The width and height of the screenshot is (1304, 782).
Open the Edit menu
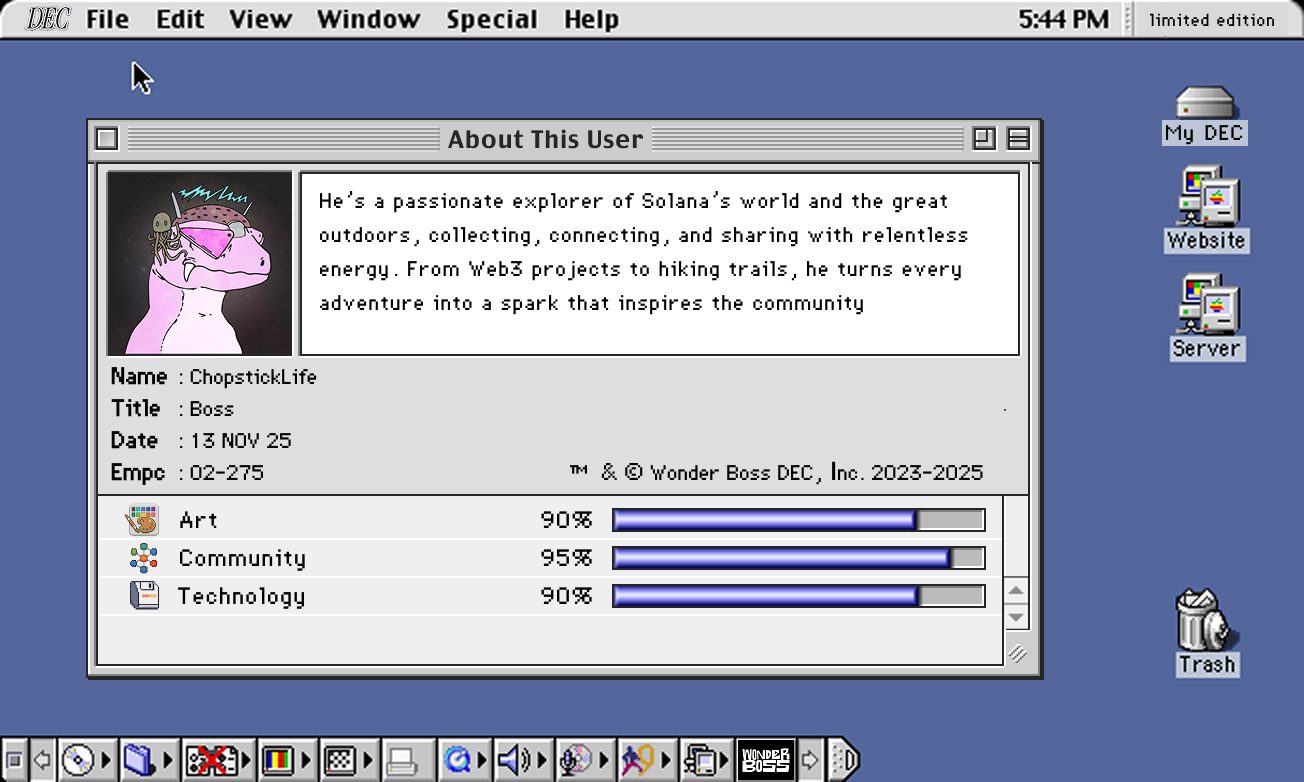point(180,19)
